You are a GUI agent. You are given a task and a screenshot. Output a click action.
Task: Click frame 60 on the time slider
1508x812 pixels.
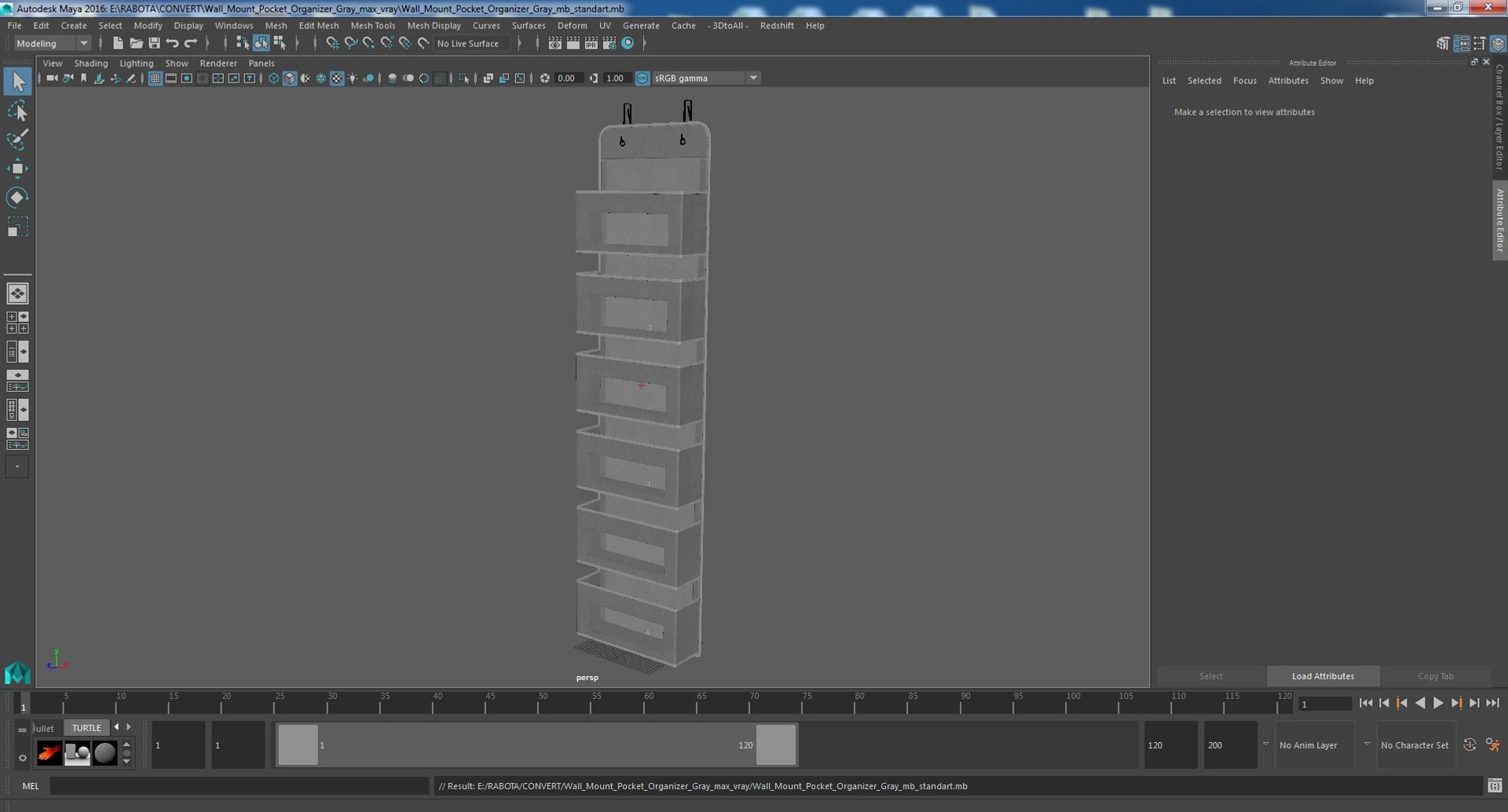click(649, 704)
